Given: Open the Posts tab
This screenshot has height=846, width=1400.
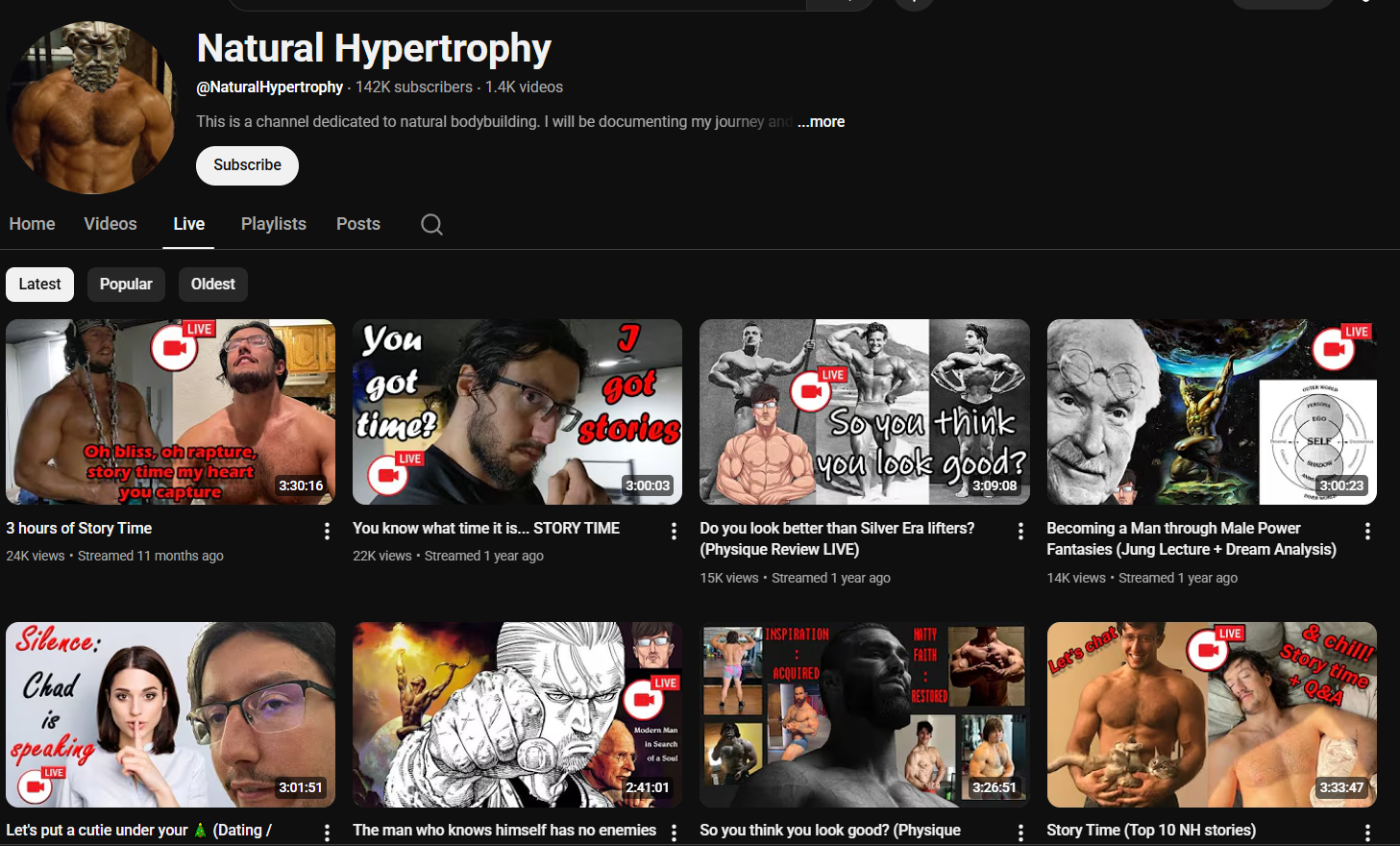Looking at the screenshot, I should pyautogui.click(x=358, y=224).
